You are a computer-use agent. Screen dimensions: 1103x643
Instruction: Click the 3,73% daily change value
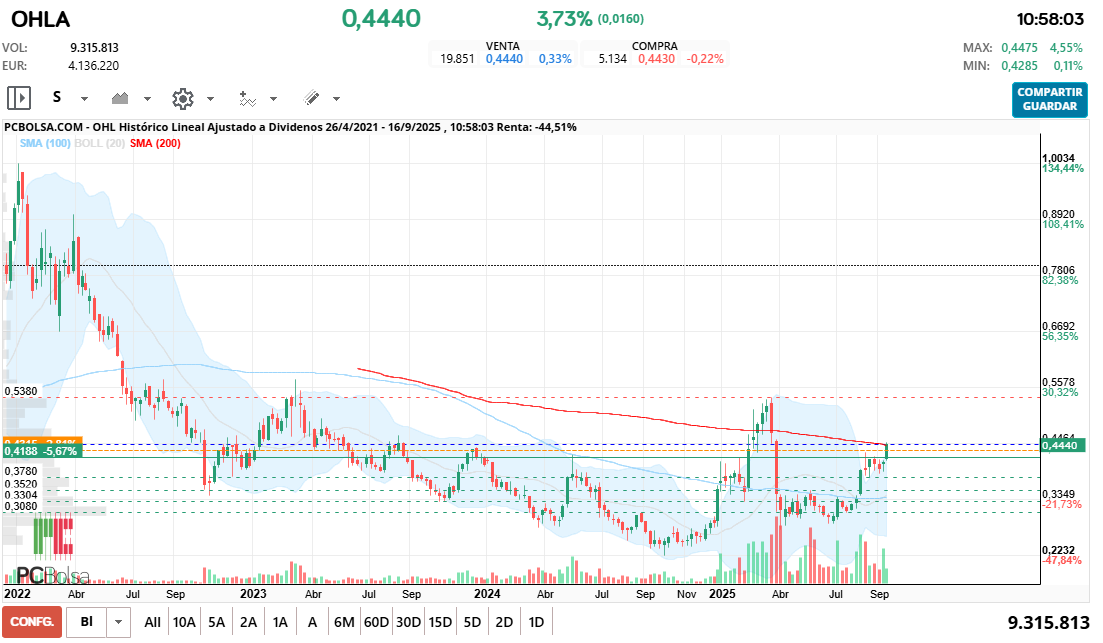564,19
